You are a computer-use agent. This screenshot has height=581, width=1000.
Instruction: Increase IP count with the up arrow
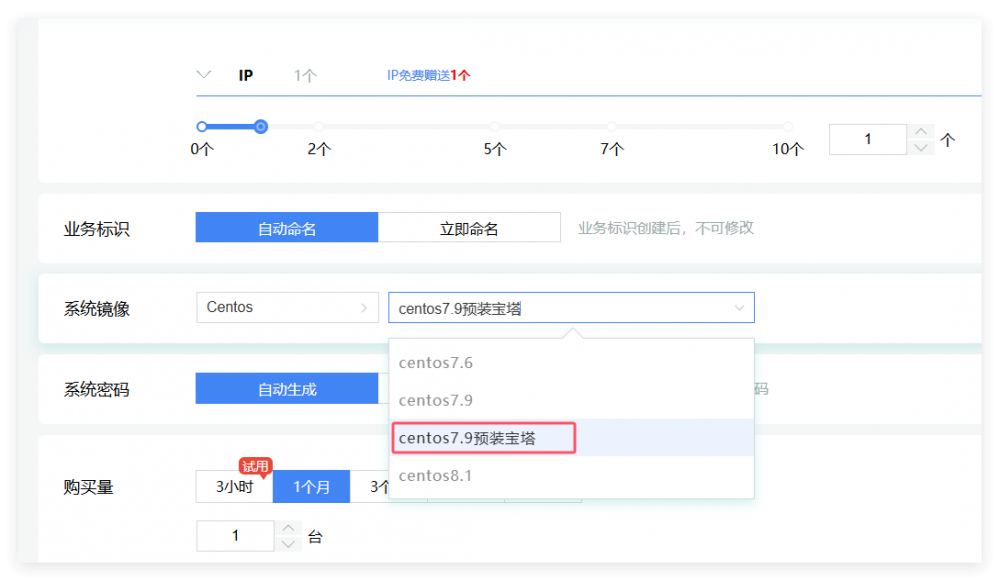920,131
